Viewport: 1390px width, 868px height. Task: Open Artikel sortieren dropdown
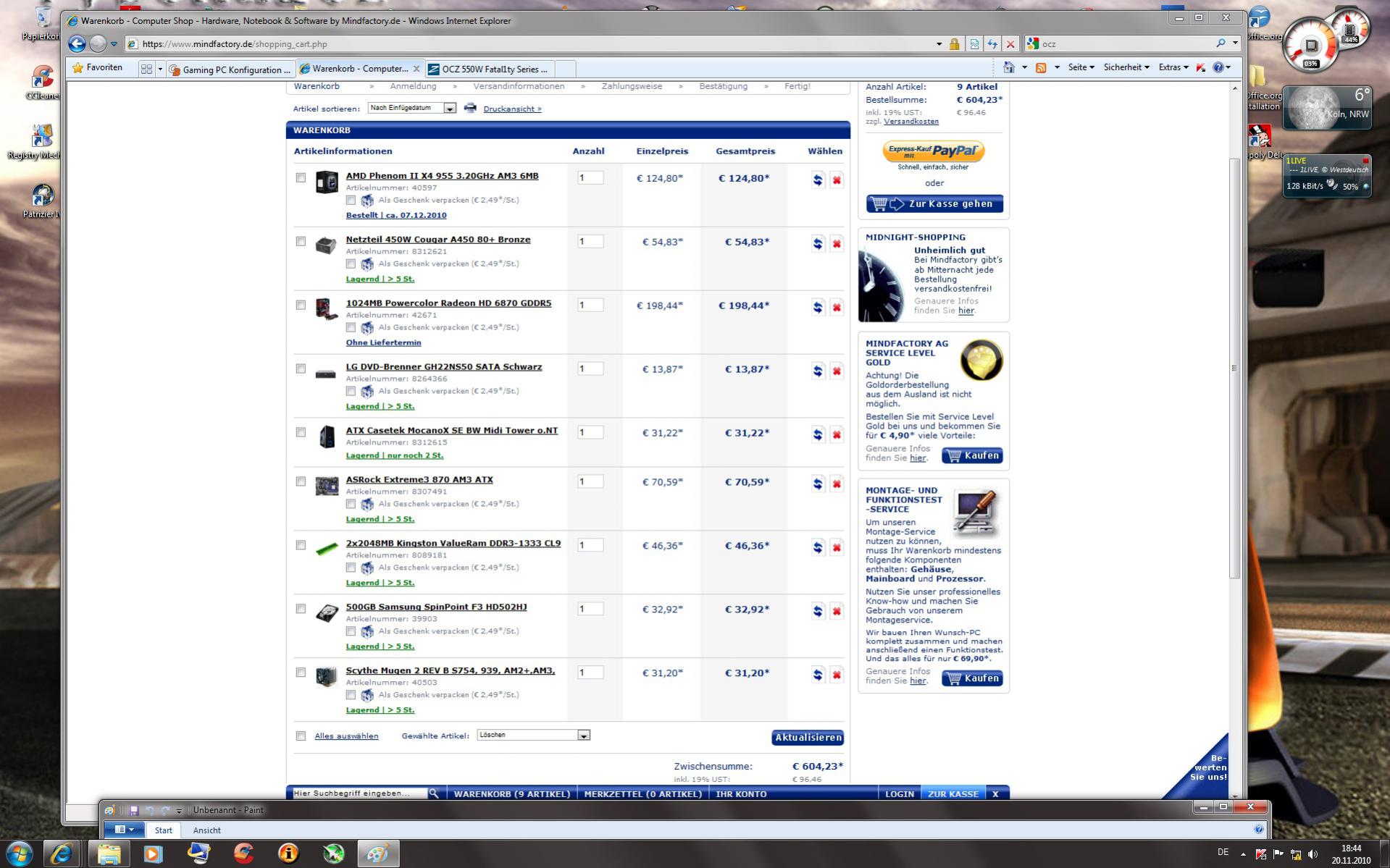coord(412,108)
